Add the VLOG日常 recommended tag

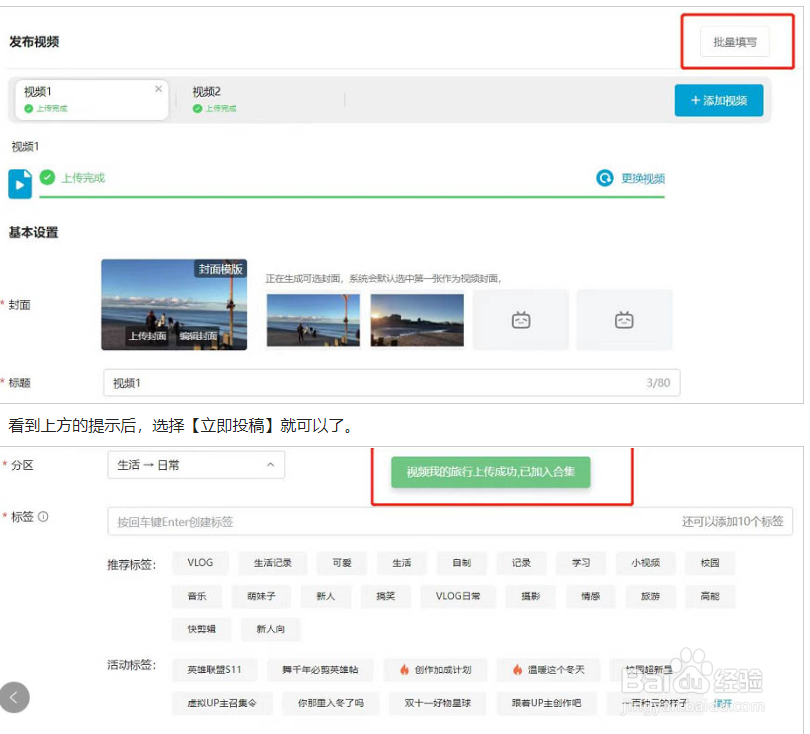coord(458,596)
